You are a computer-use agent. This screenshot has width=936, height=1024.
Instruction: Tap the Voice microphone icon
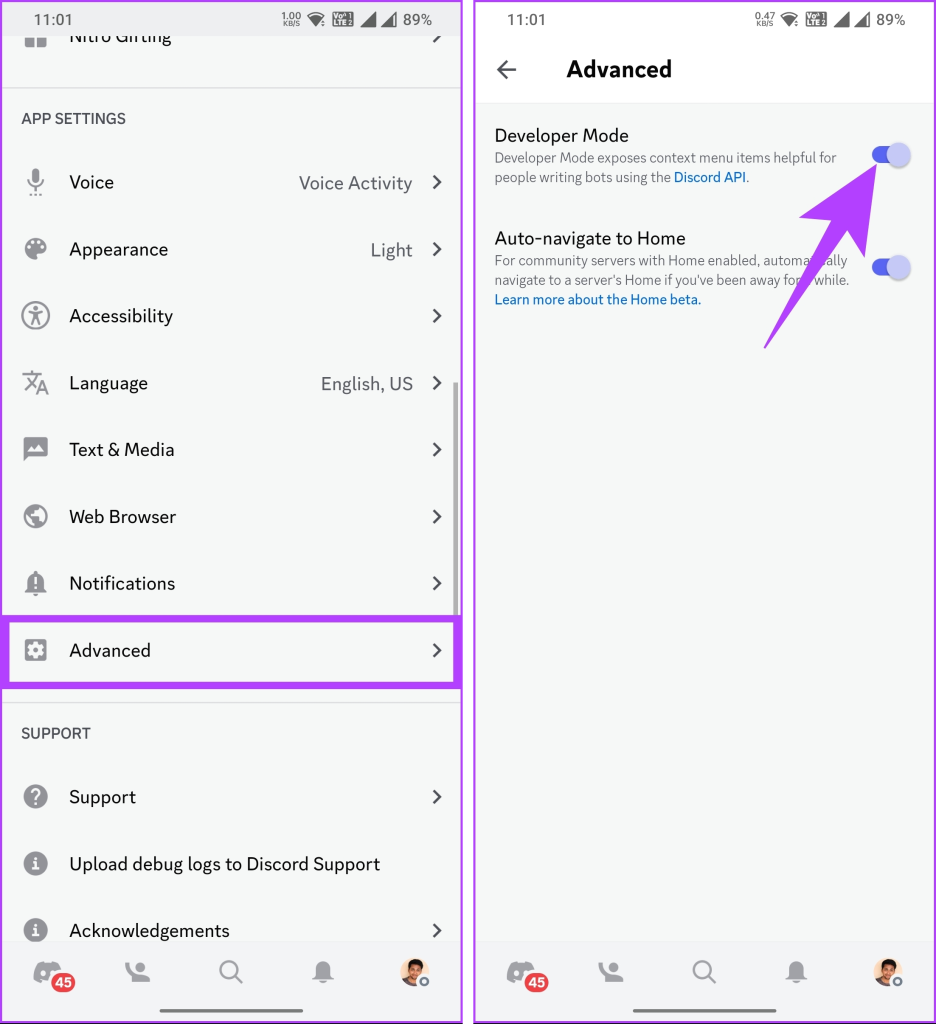click(35, 182)
